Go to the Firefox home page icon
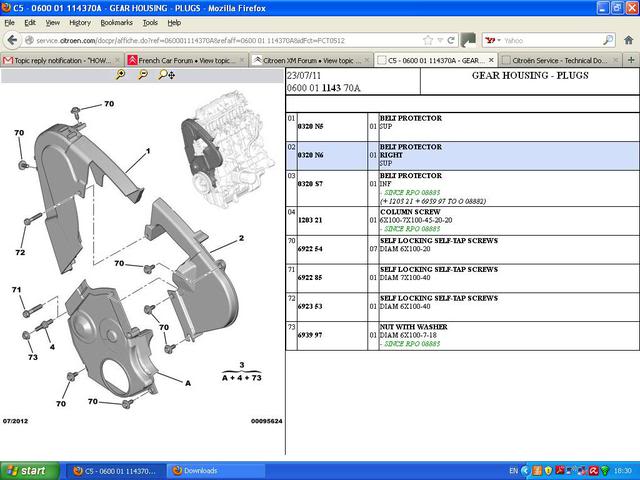 tap(629, 40)
